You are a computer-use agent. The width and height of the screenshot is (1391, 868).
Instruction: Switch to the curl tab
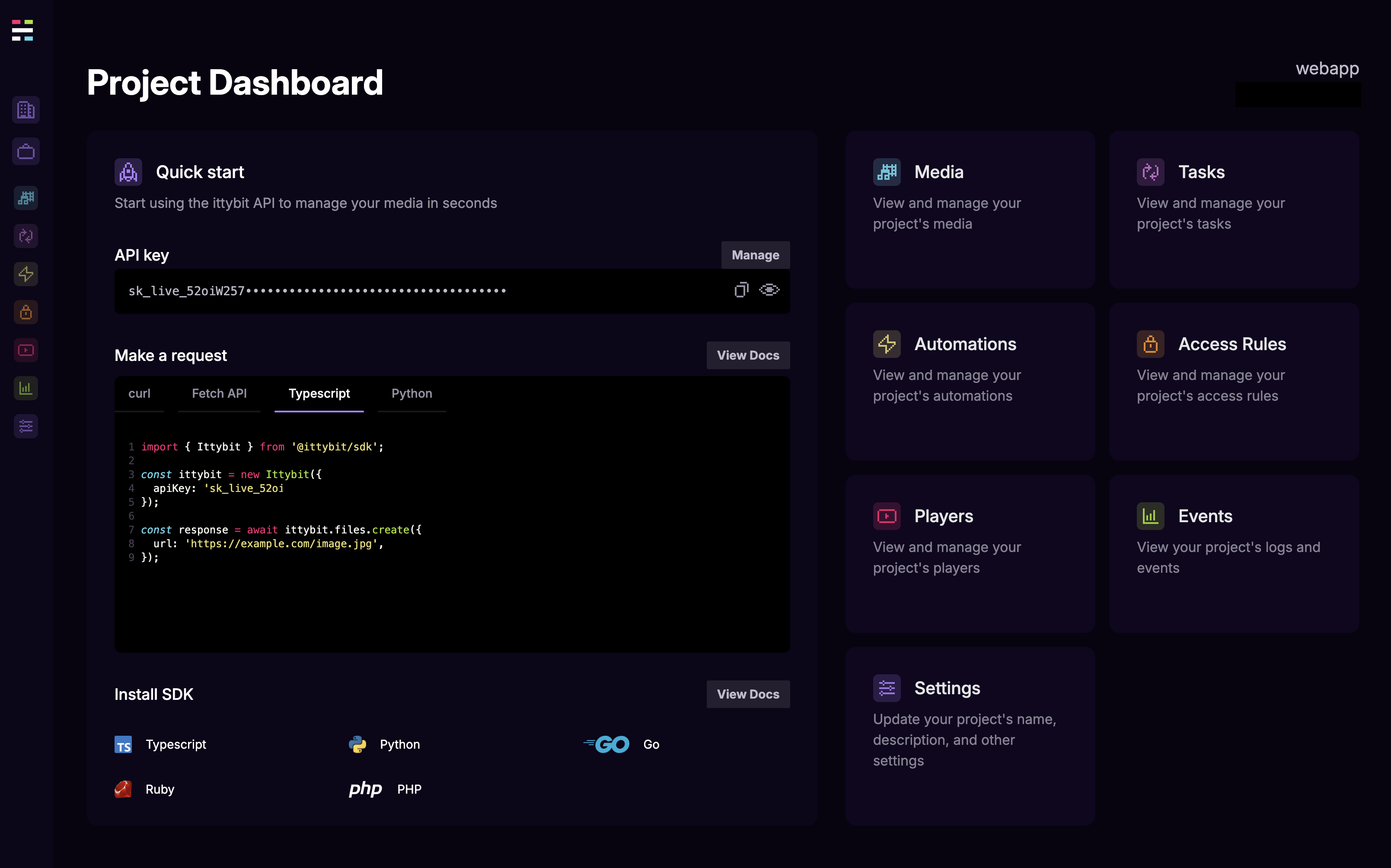pyautogui.click(x=140, y=394)
